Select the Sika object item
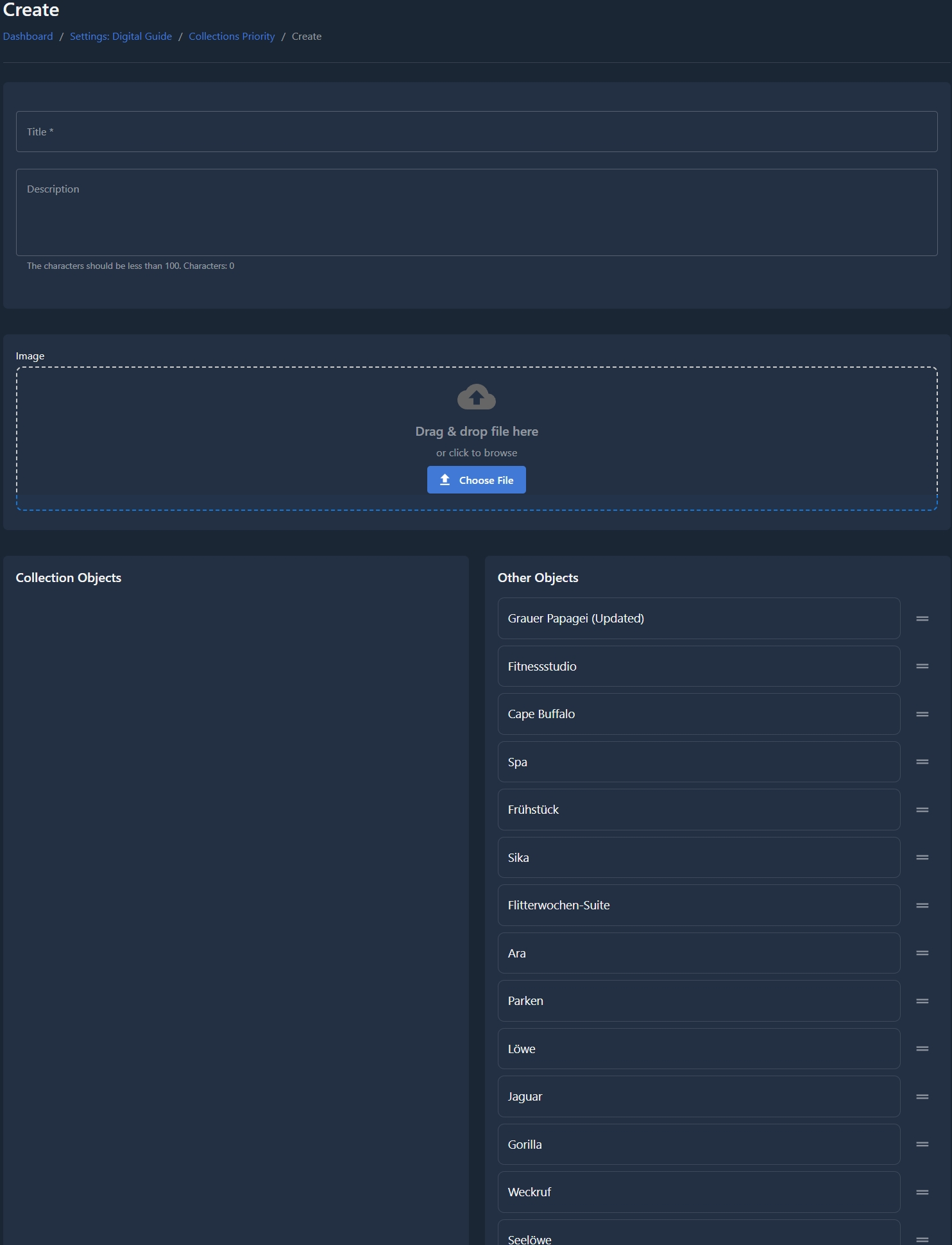This screenshot has width=952, height=1245. click(699, 857)
